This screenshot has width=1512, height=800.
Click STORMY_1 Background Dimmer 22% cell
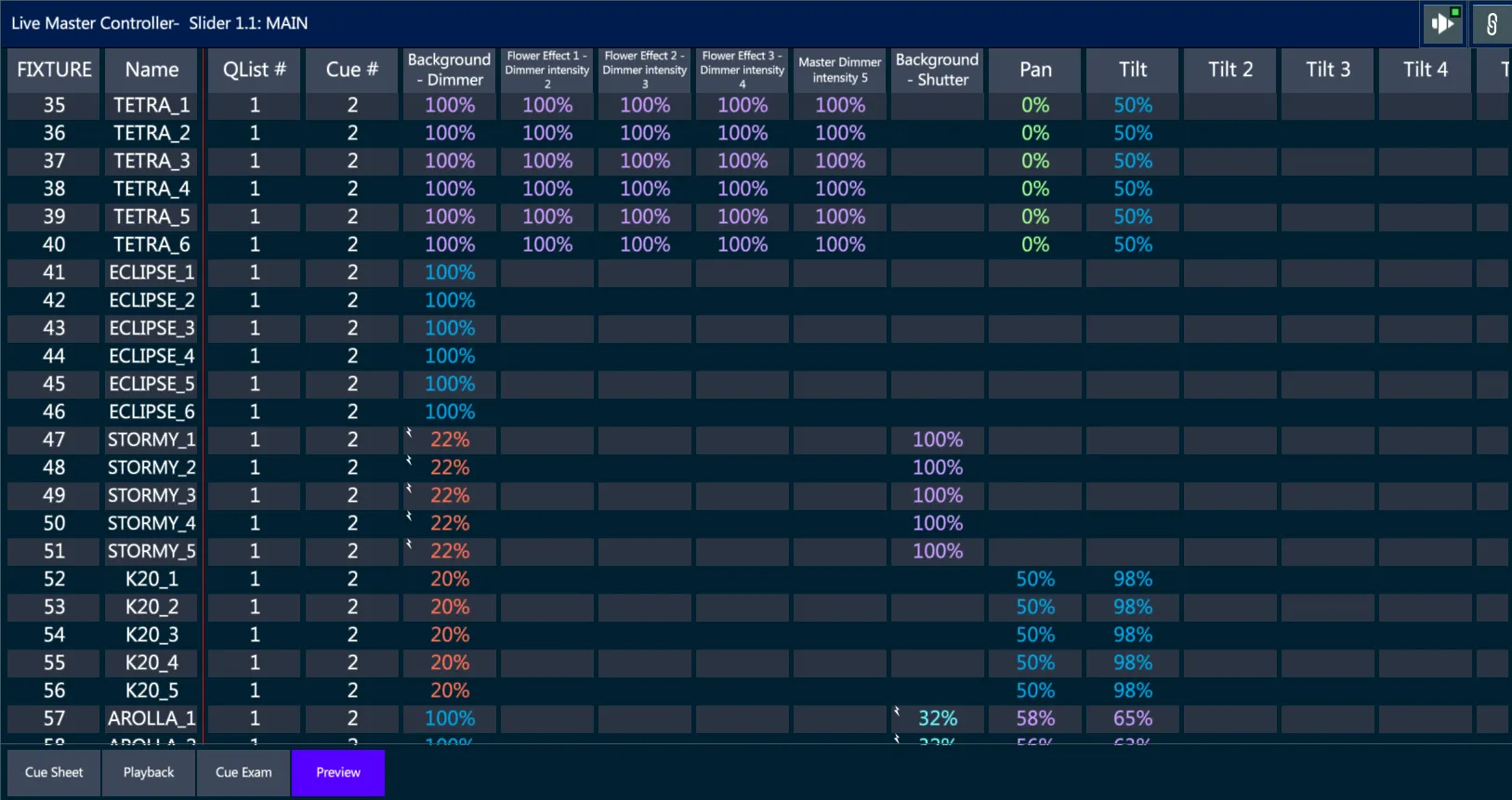[x=450, y=439]
